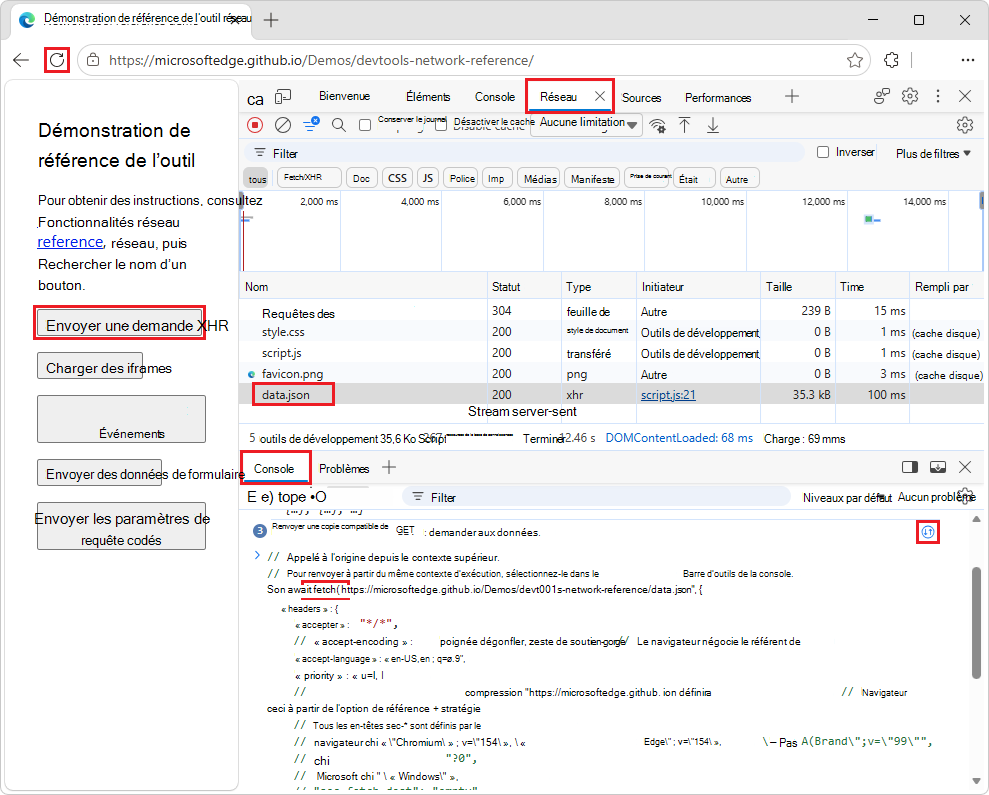Add quick view tool plus icon
Screen dimensions: 989x795
[x=389, y=468]
